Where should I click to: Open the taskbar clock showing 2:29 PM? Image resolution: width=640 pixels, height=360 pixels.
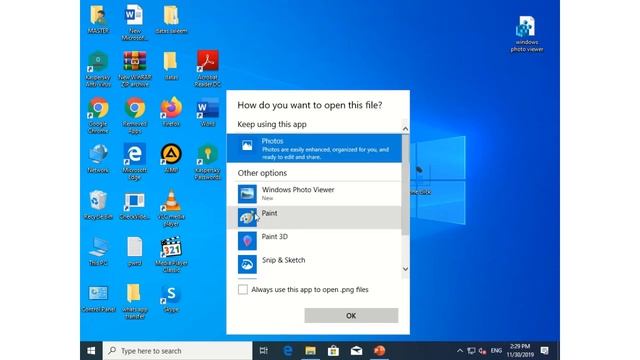pos(520,351)
